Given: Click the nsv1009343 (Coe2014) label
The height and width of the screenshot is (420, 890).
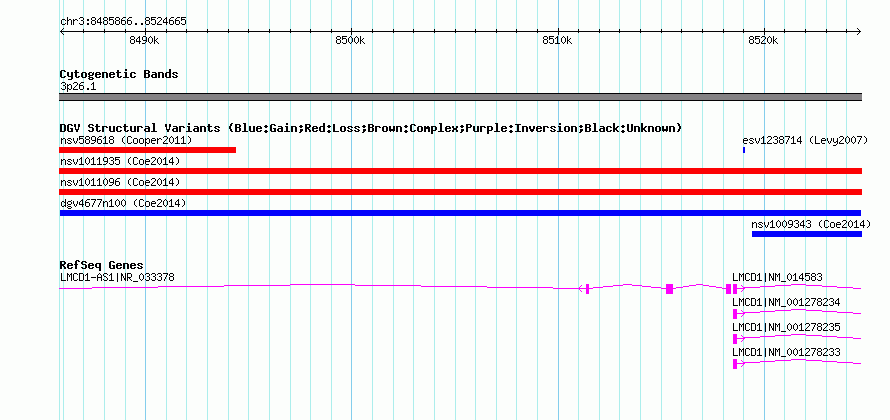Looking at the screenshot, I should pos(811,225).
